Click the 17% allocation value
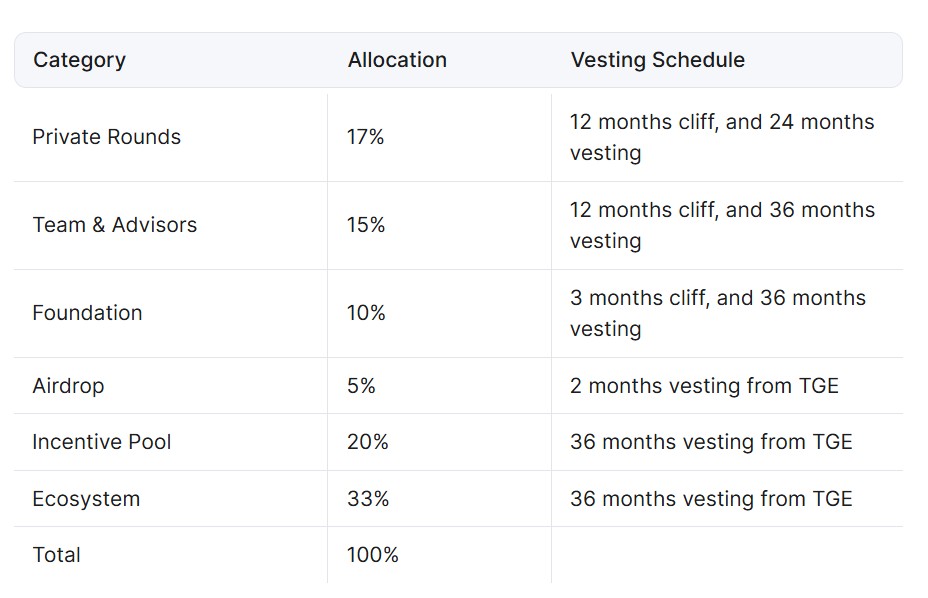Image resolution: width=928 pixels, height=598 pixels. pyautogui.click(x=366, y=137)
